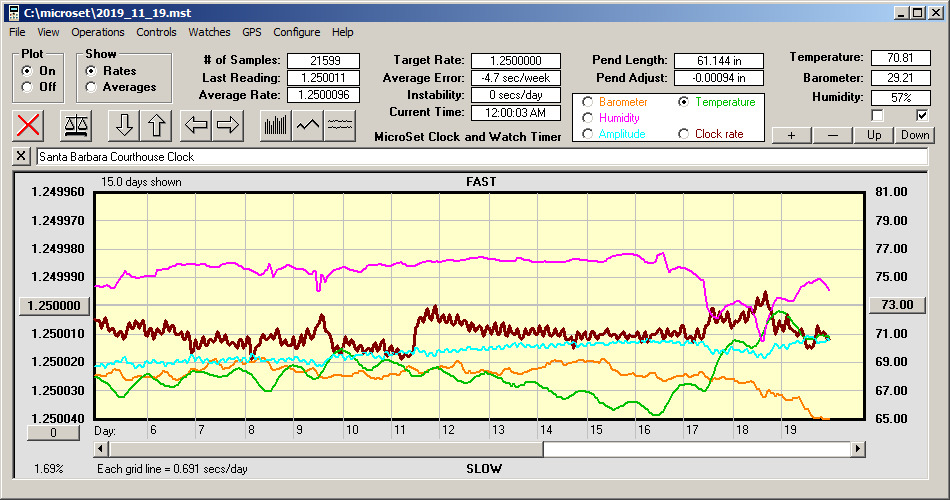The width and height of the screenshot is (950, 500).
Task: Open the Help menu
Action: [342, 32]
